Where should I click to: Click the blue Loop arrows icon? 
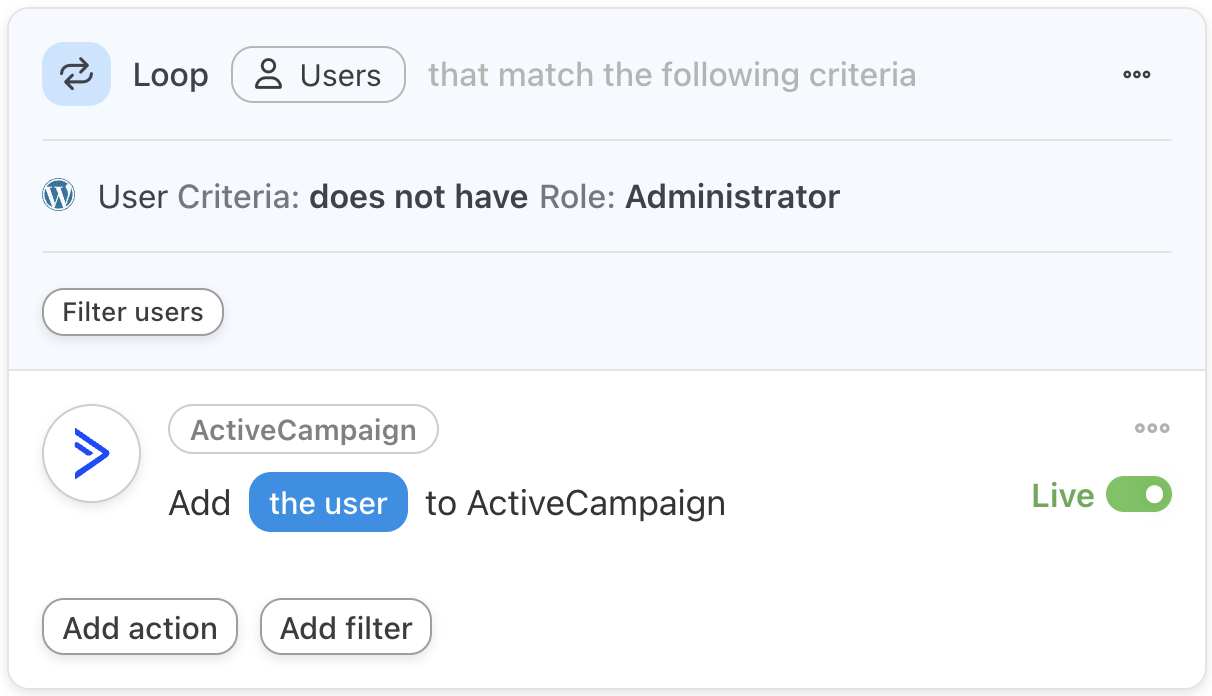click(76, 74)
